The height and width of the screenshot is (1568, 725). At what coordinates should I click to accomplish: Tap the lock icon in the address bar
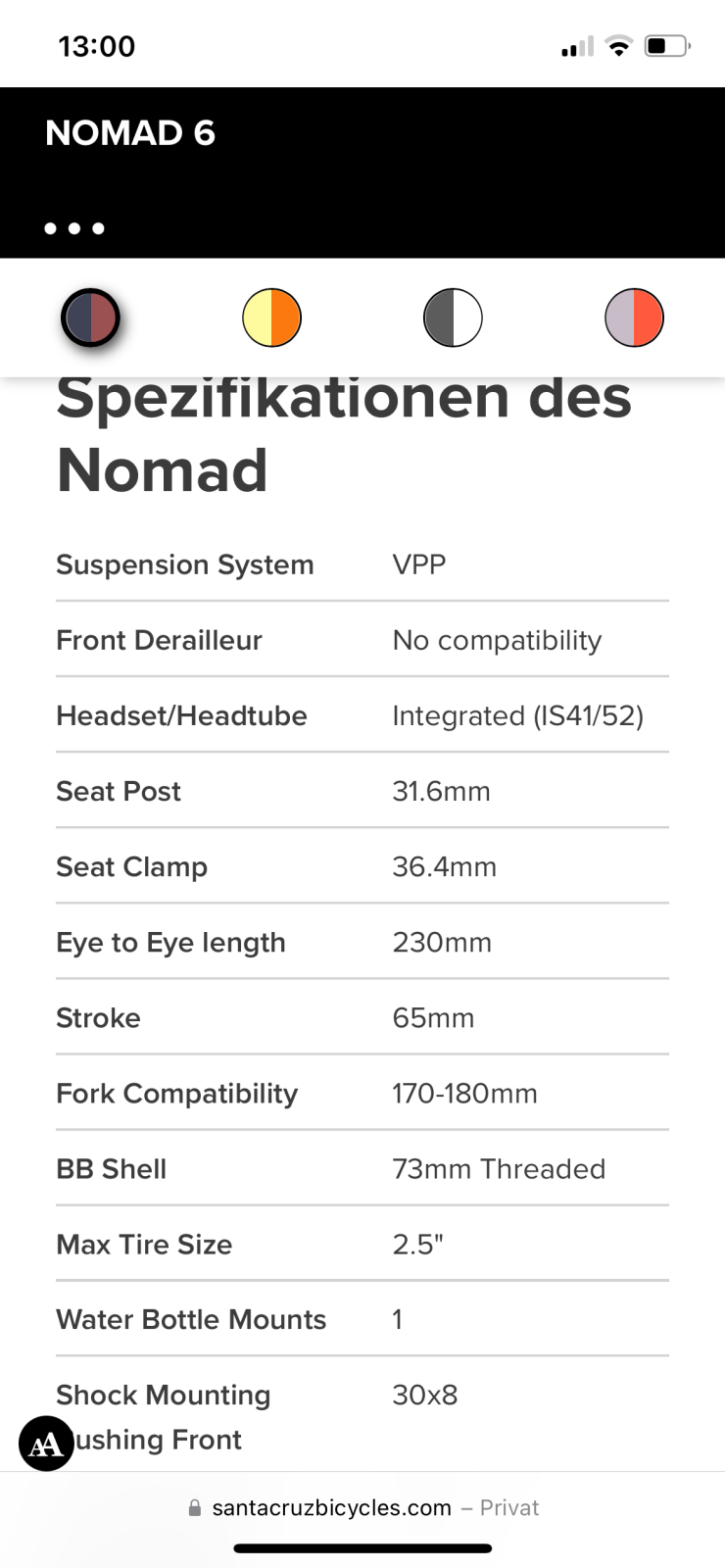(x=195, y=1508)
